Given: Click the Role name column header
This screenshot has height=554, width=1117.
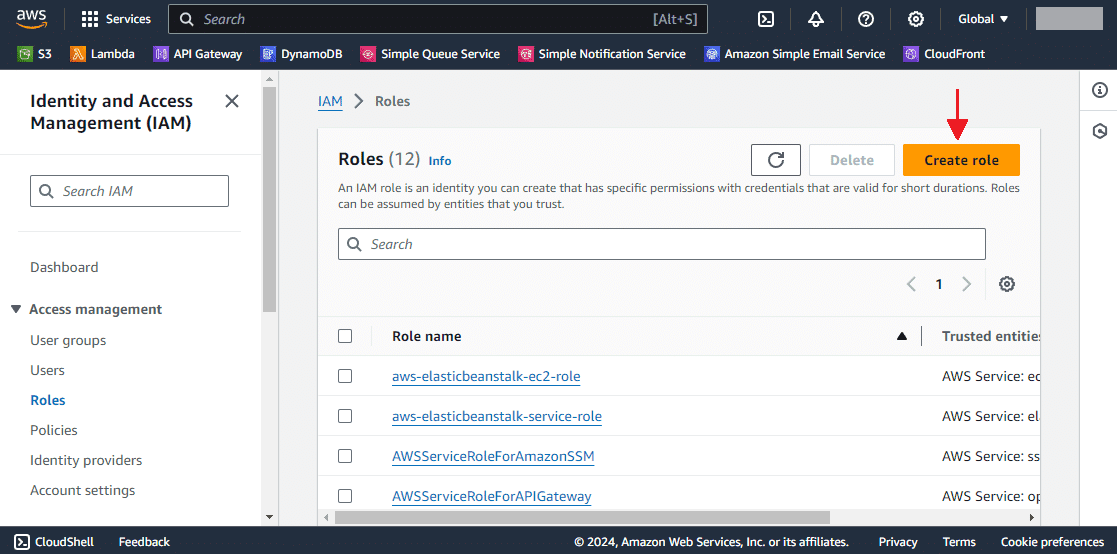Looking at the screenshot, I should pos(426,336).
